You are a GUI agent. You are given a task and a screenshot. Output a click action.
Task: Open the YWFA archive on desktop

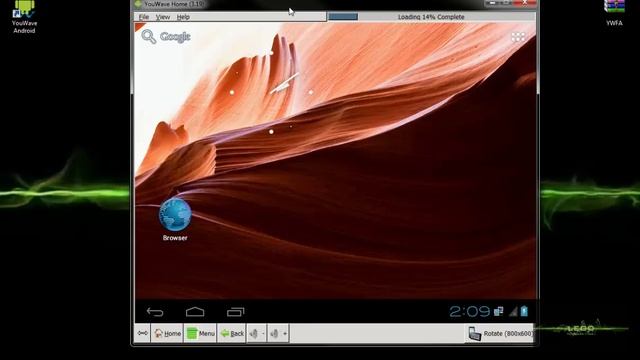[614, 13]
